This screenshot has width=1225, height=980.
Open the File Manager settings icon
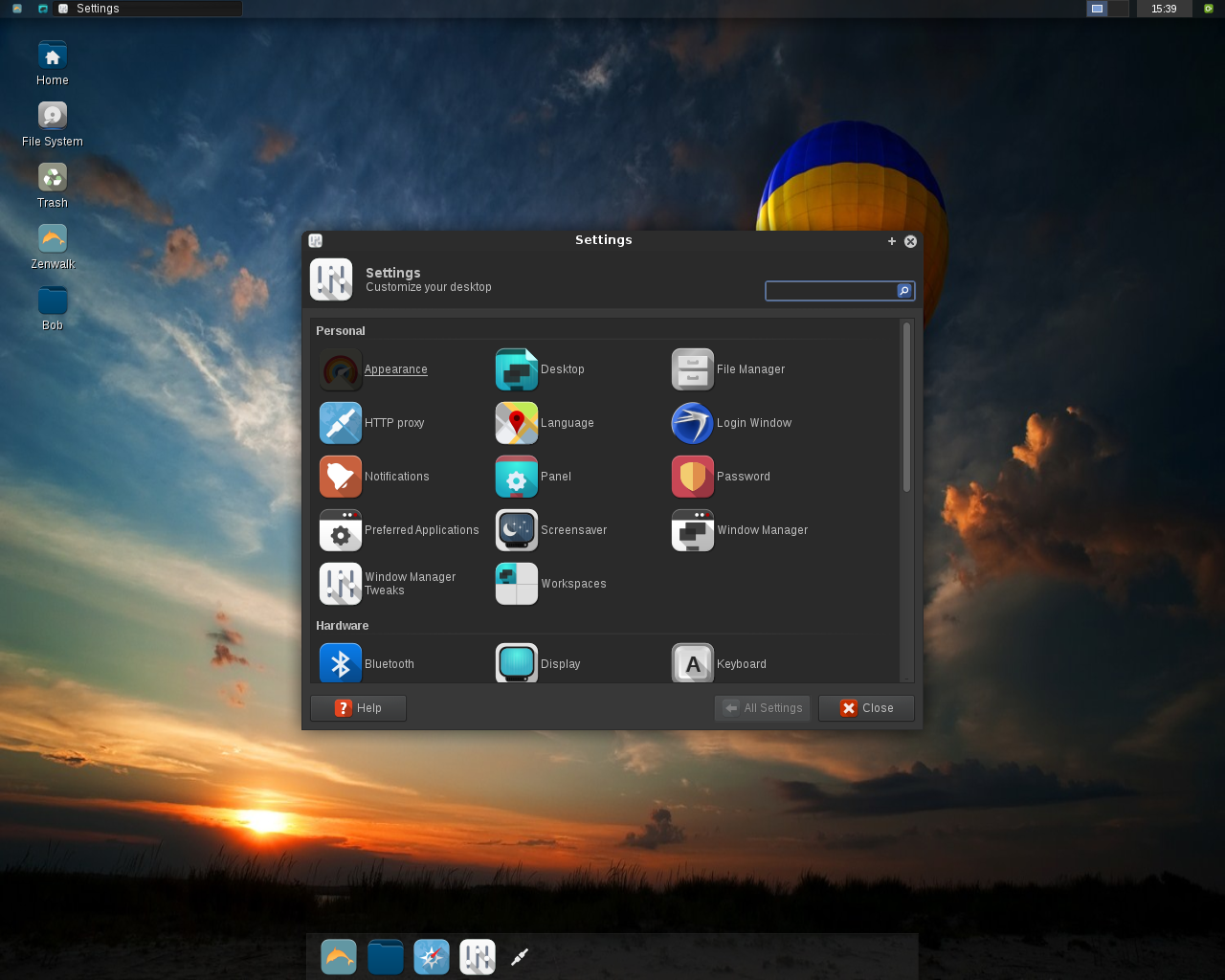693,369
